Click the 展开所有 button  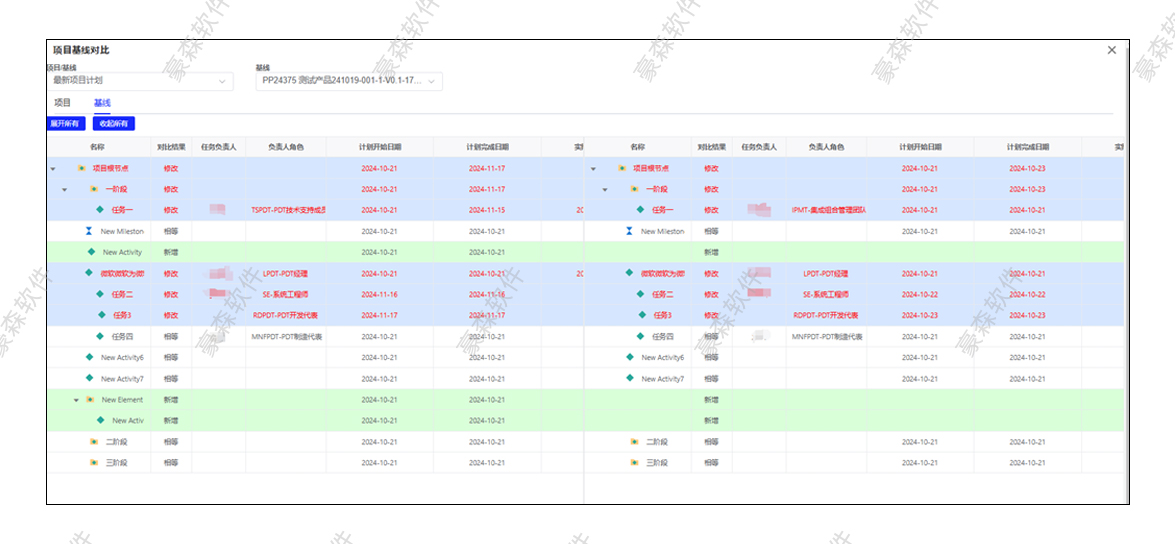pyautogui.click(x=65, y=124)
